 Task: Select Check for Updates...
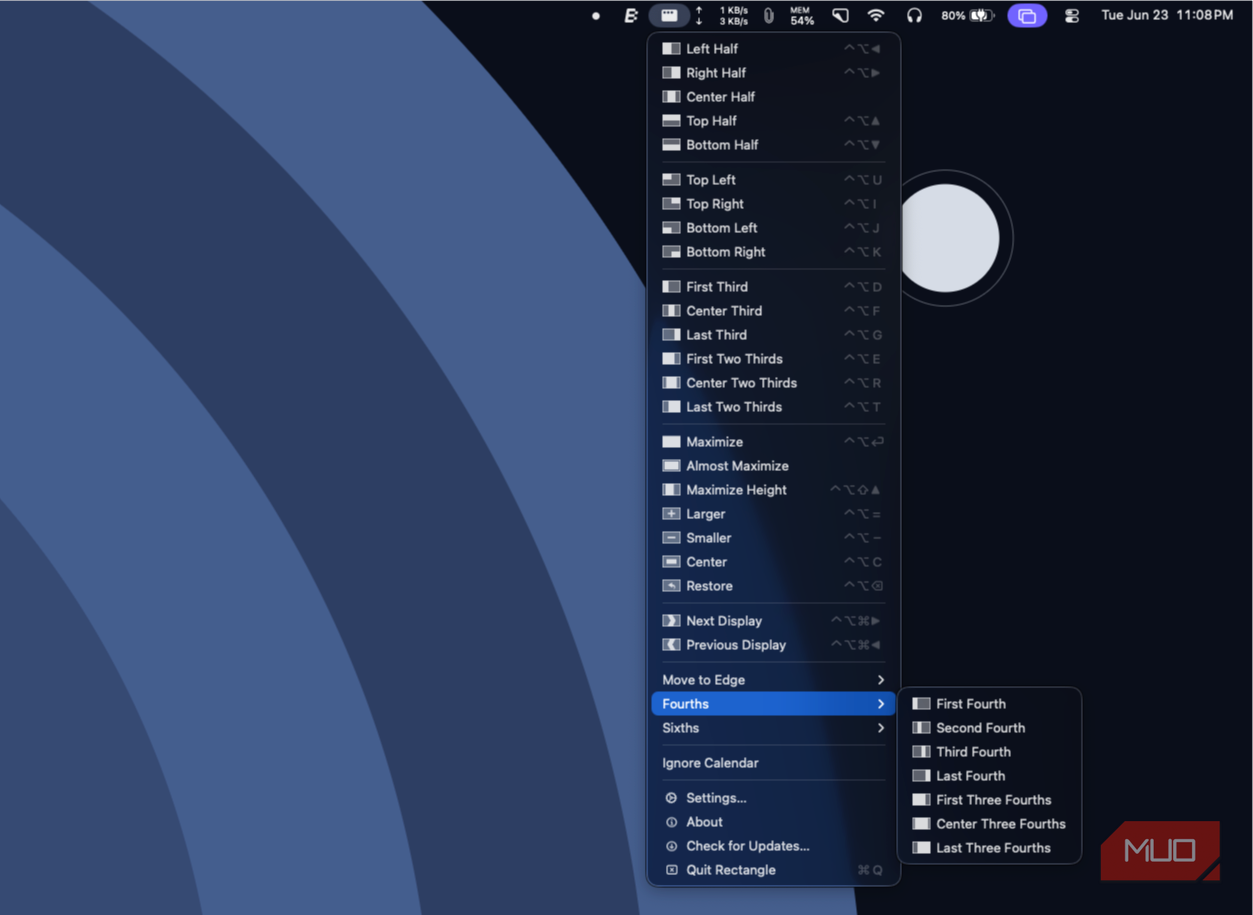[773, 846]
